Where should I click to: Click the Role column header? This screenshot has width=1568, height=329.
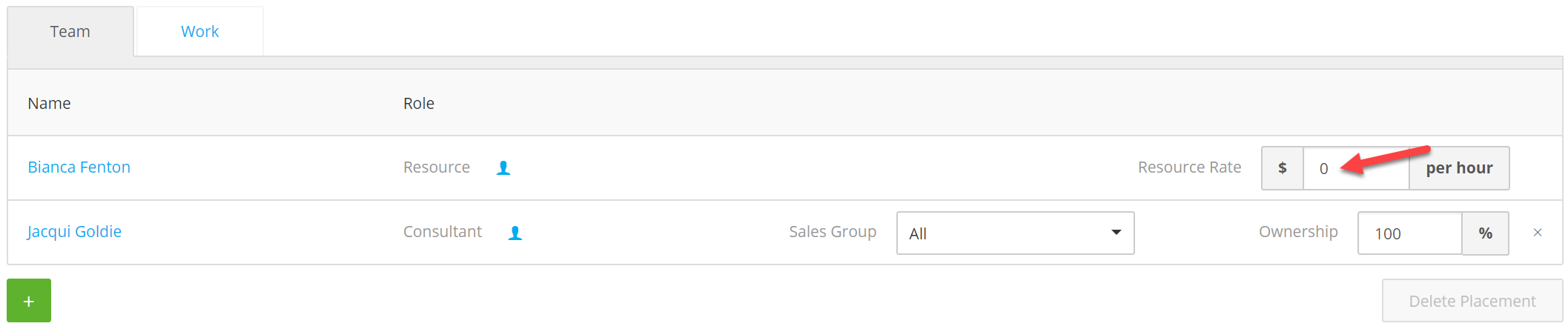coord(419,104)
